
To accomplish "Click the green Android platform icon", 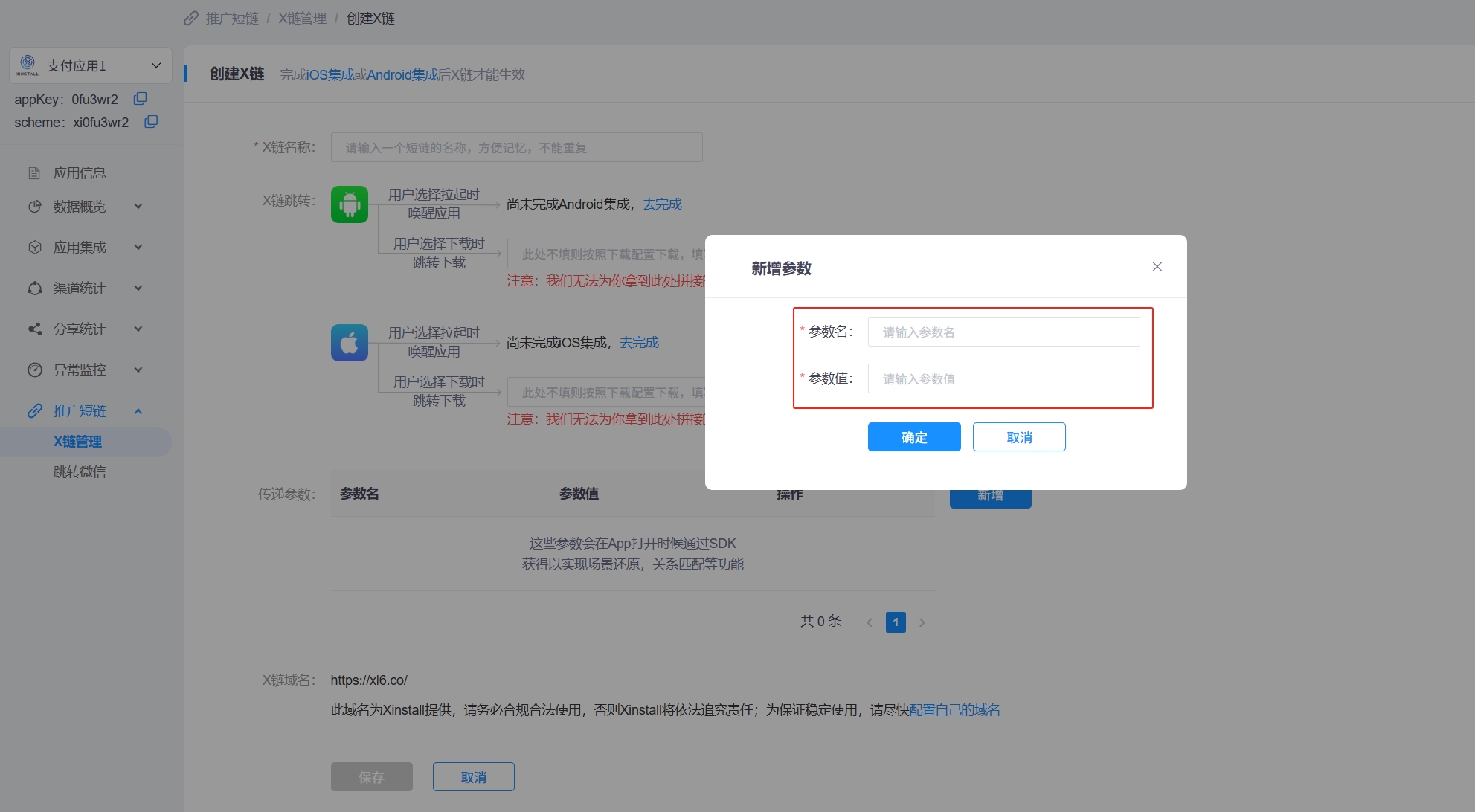I will point(350,204).
